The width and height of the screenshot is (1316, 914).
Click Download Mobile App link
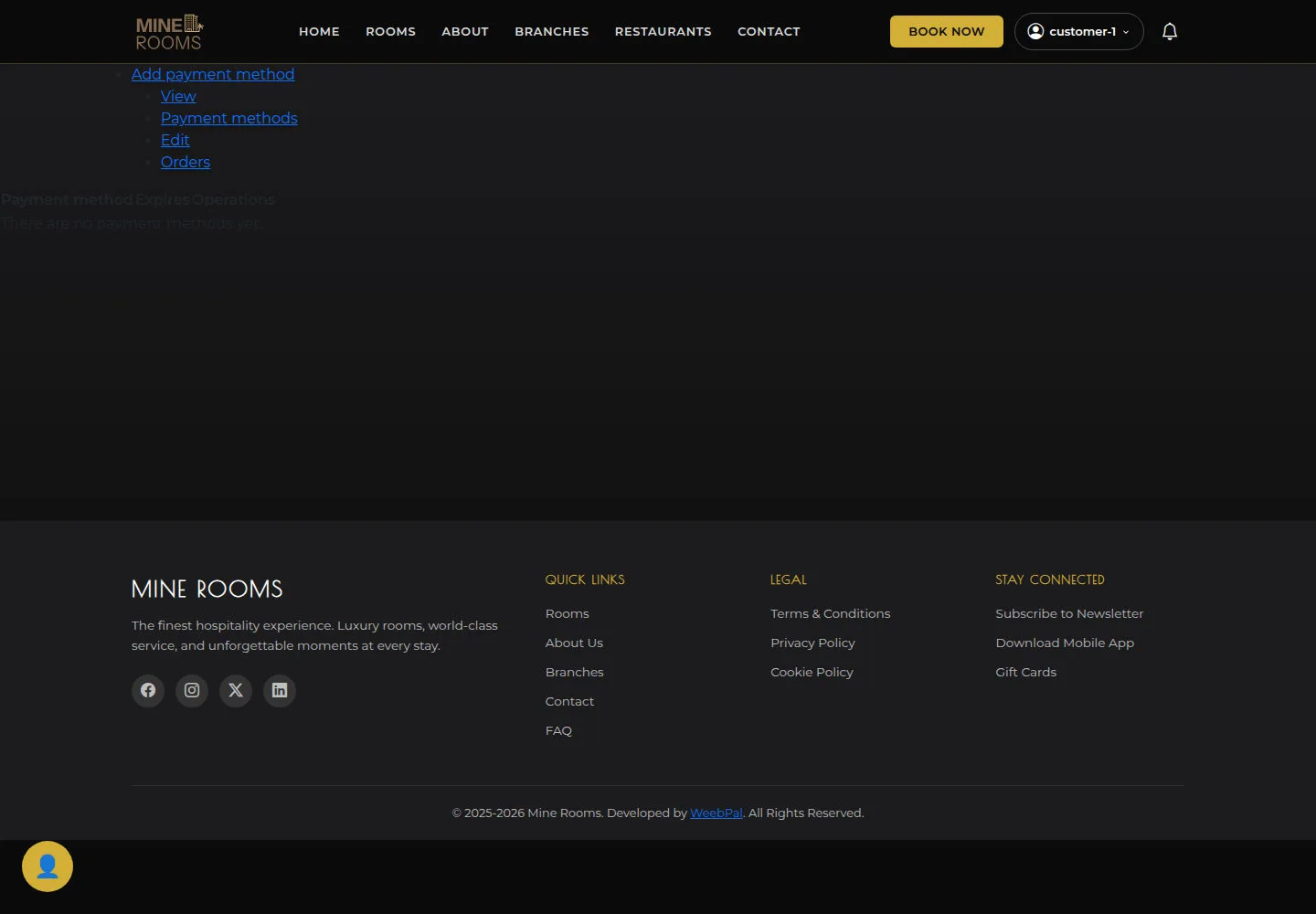1065,643
